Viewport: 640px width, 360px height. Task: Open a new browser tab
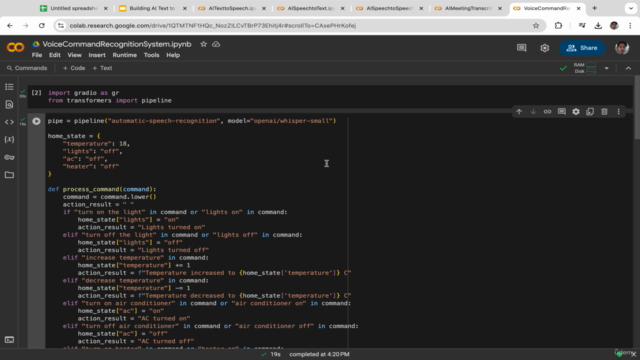[594, 8]
